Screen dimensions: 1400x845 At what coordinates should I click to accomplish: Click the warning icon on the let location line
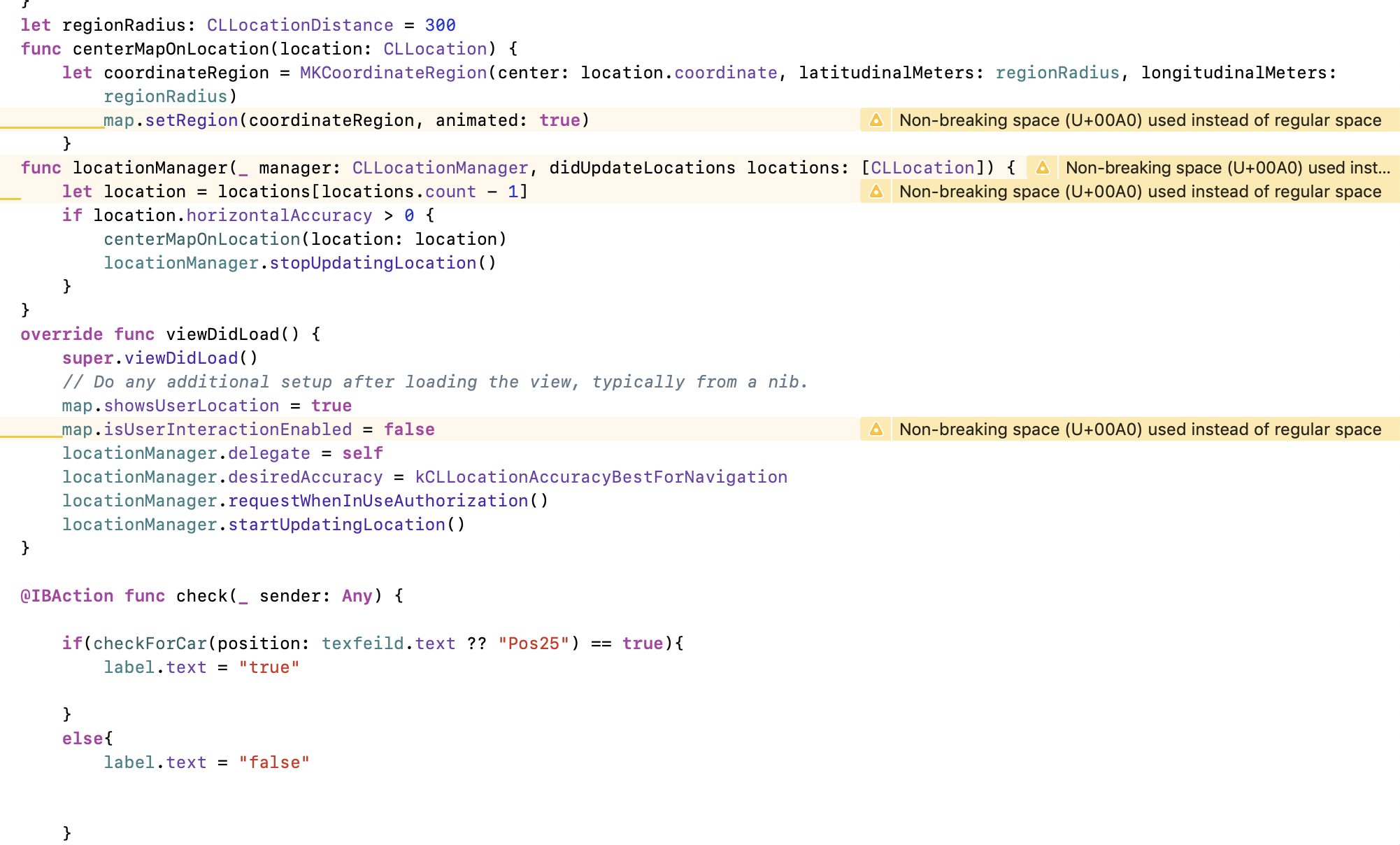pos(876,192)
